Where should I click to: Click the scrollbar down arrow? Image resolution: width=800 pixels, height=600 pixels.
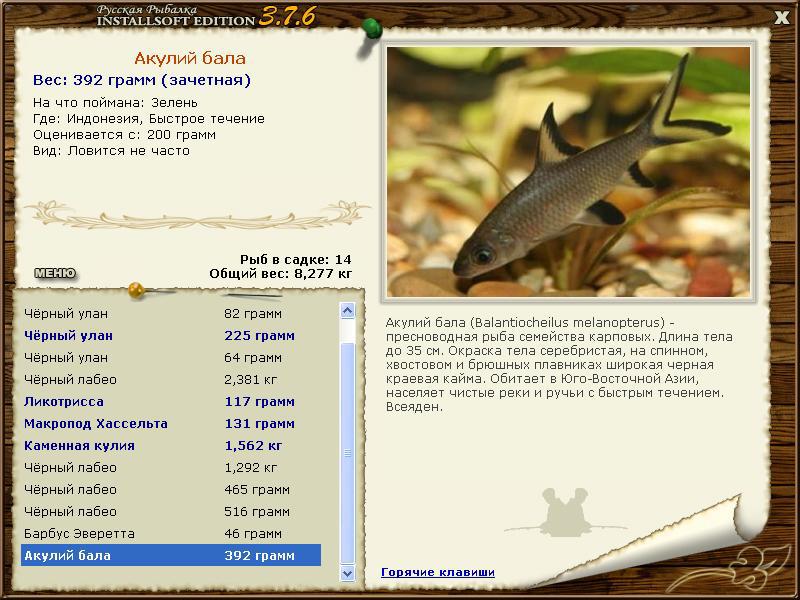tap(347, 573)
